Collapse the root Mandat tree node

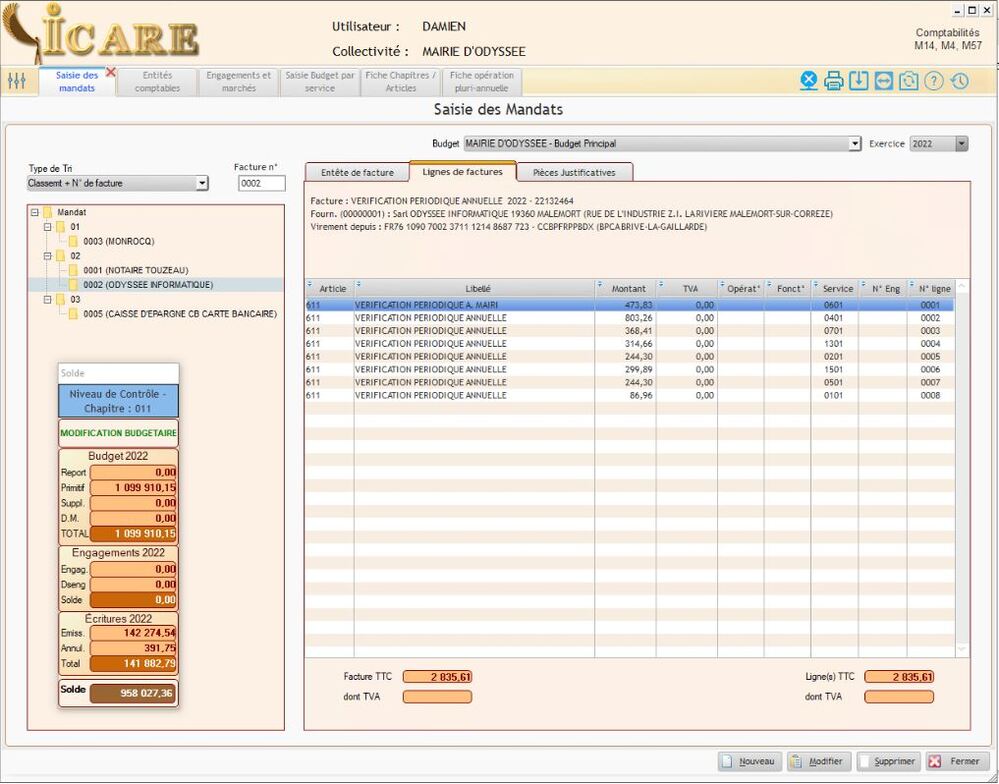[35, 212]
